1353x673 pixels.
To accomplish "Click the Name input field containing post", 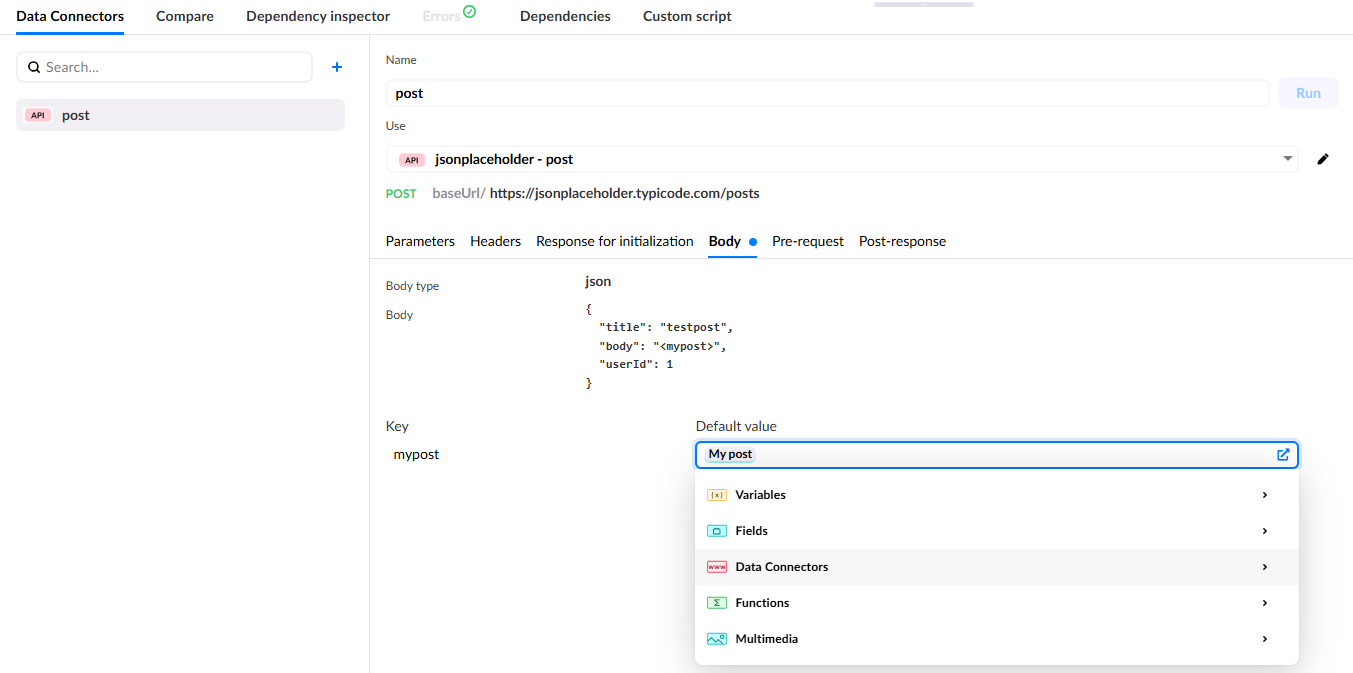I will tap(828, 93).
